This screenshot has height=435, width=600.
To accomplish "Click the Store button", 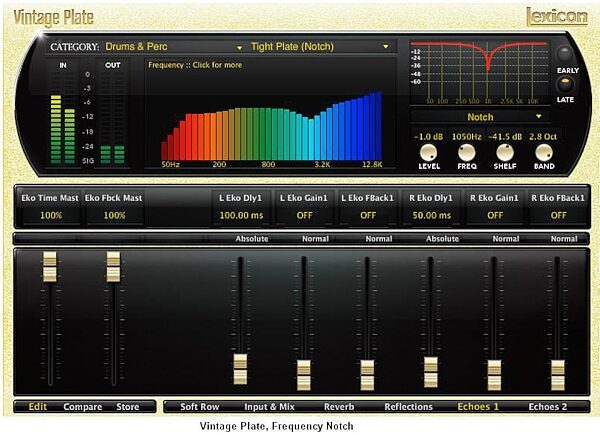I will click(128, 407).
